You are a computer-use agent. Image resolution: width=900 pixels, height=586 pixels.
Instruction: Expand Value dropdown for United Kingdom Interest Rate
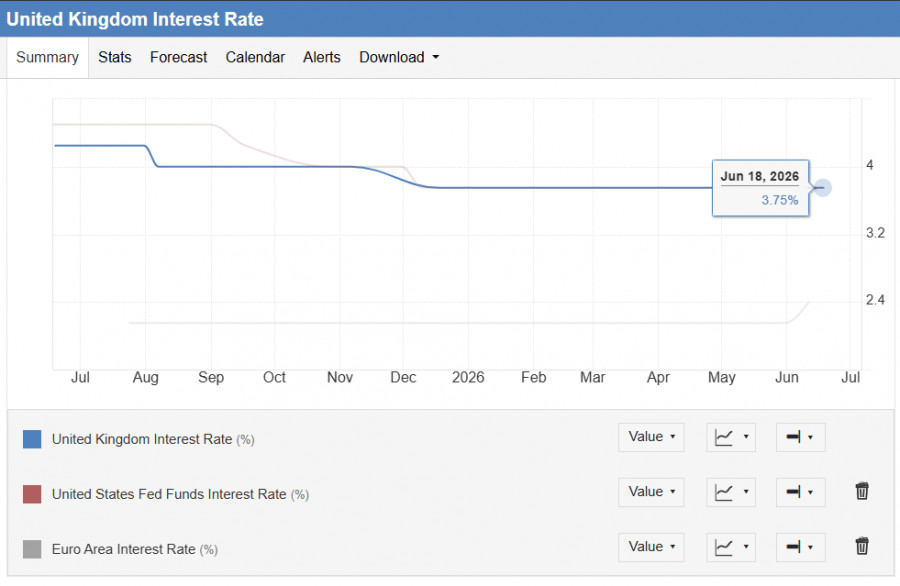651,437
